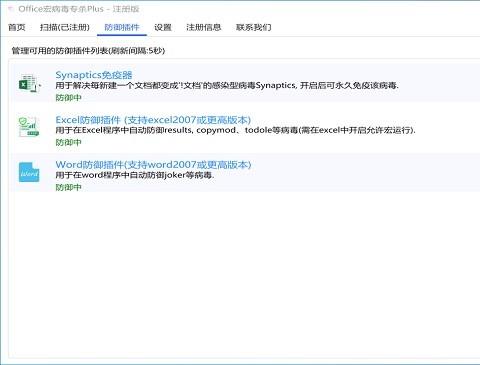Open the 设置 tab
The height and width of the screenshot is (365, 480).
point(163,27)
